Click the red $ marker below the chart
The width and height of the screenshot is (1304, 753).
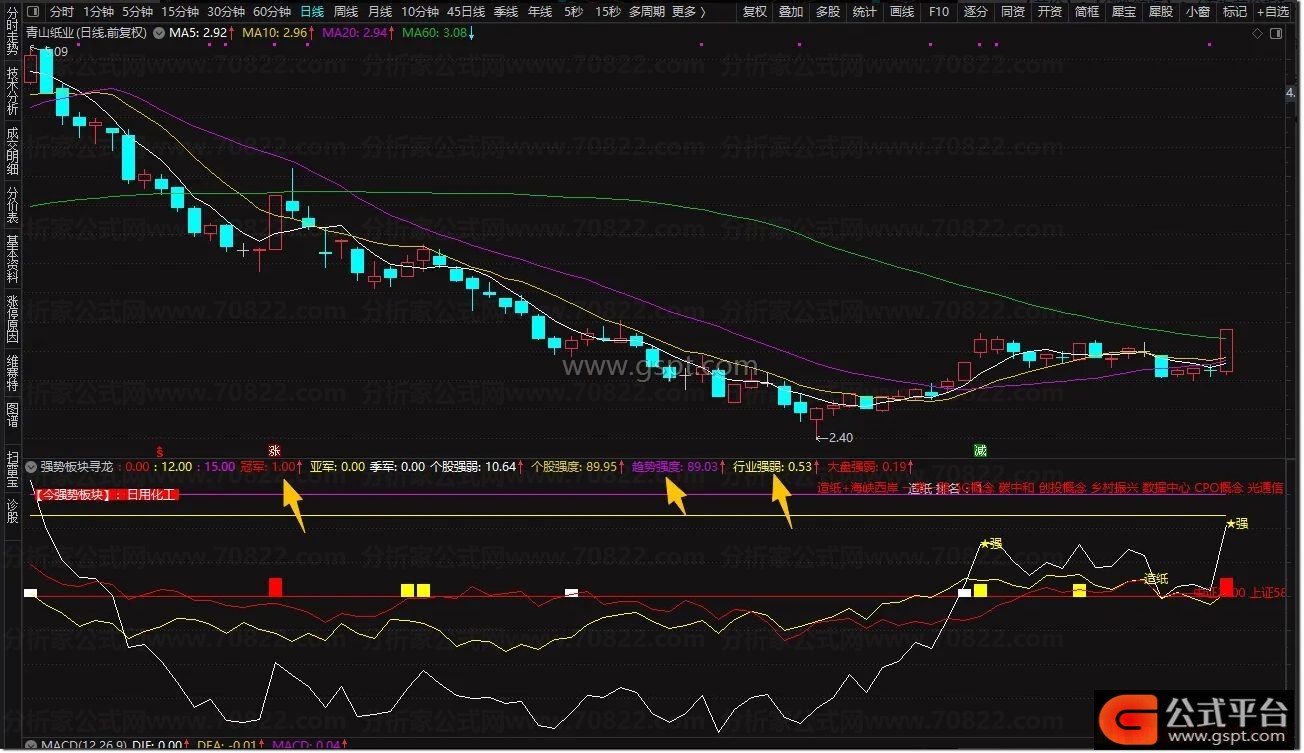click(160, 450)
